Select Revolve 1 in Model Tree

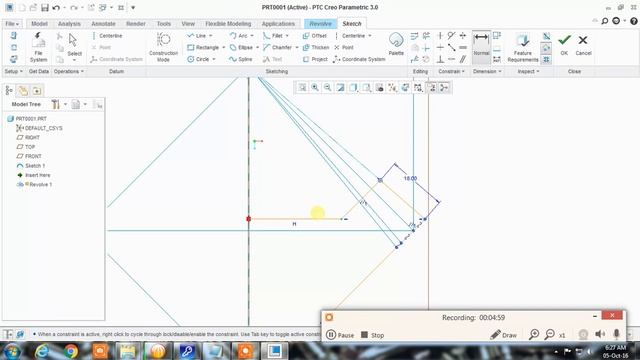pos(34,184)
